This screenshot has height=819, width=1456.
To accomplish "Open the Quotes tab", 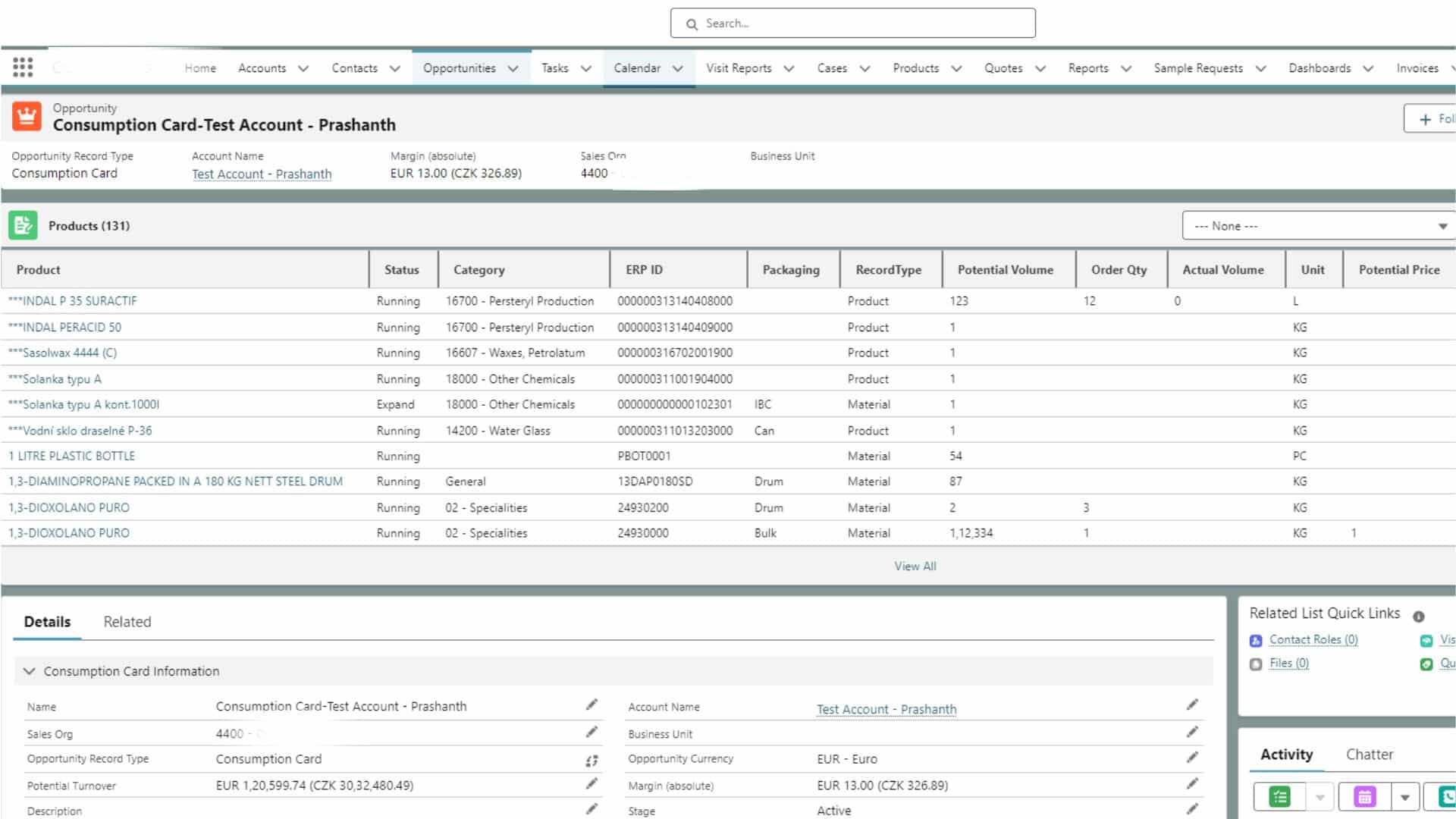I will coord(1003,68).
